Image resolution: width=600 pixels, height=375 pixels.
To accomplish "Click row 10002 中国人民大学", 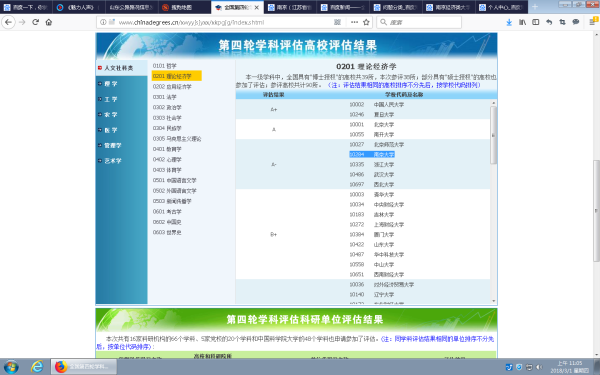I will 377,104.
